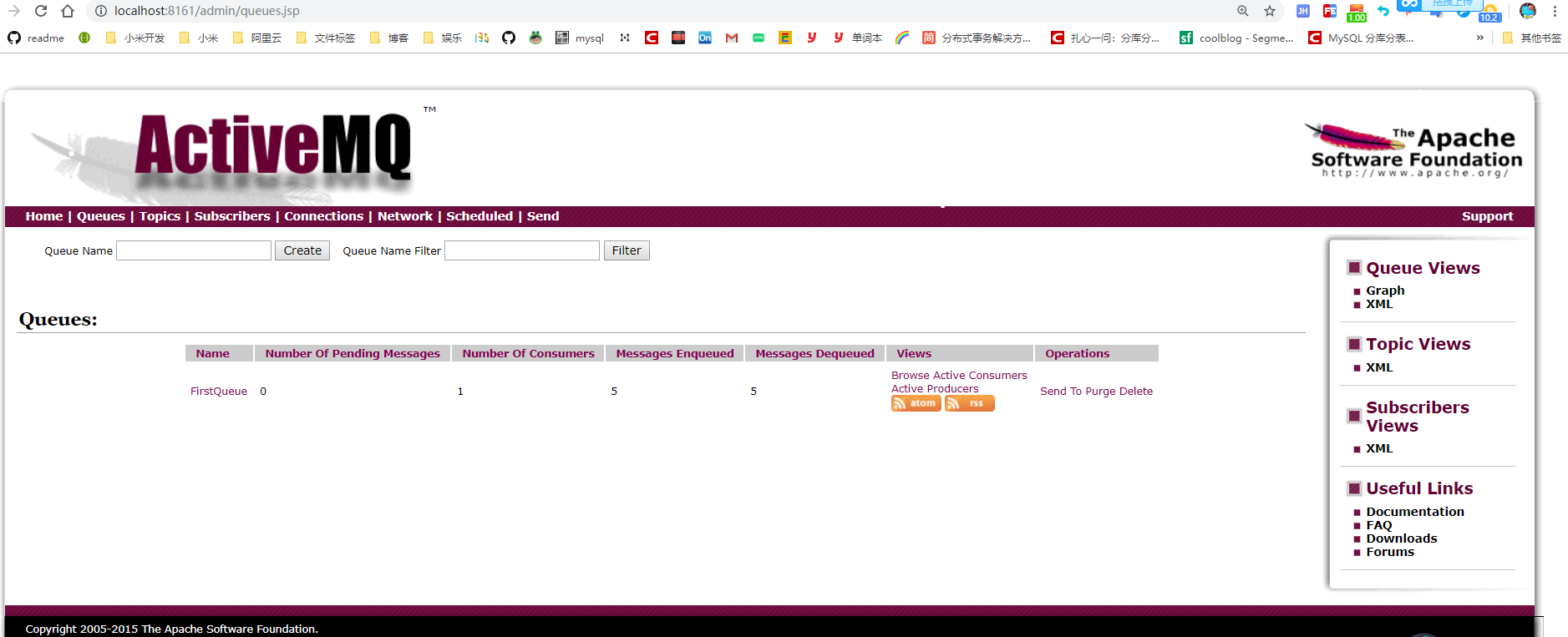Open the 其他书签 bookmarks folder
Image resolution: width=1568 pixels, height=637 pixels.
(x=1531, y=38)
